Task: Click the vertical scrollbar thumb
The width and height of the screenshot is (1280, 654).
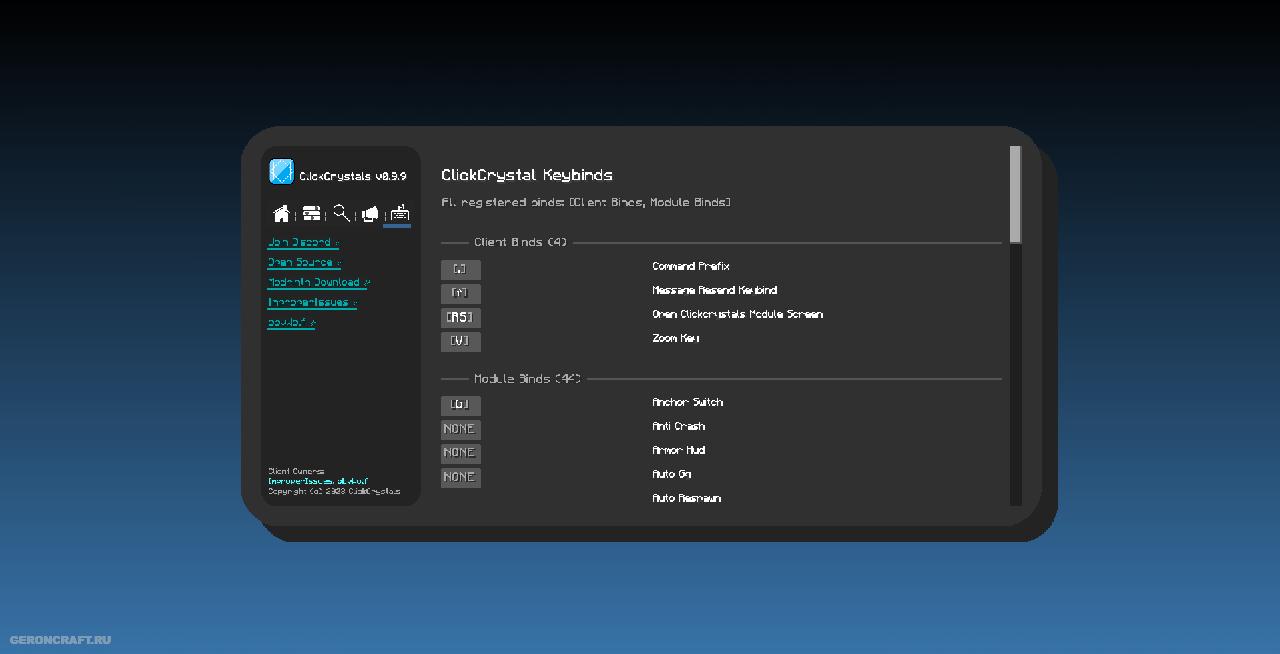Action: coord(1015,194)
